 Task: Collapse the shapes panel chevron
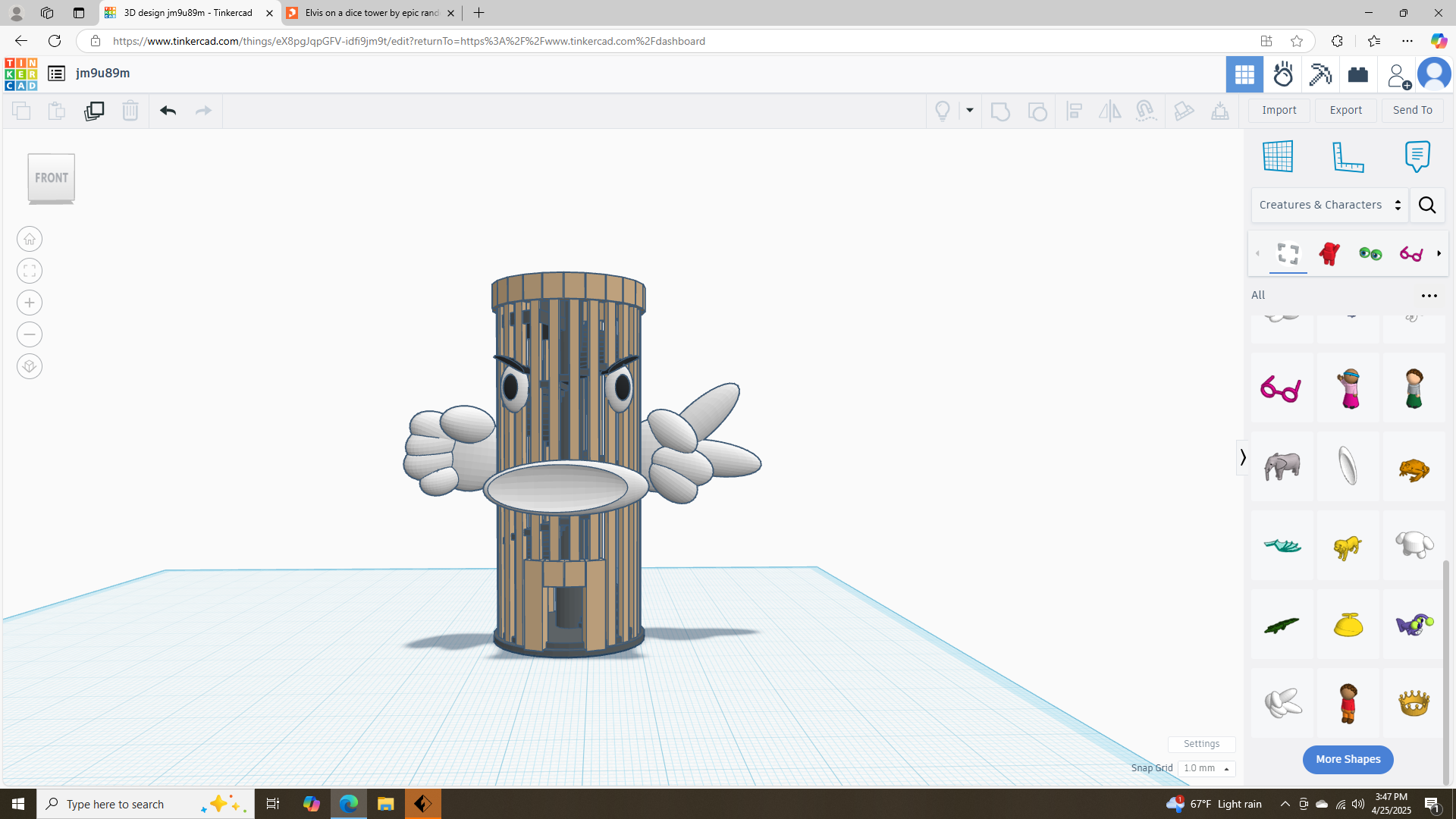pyautogui.click(x=1242, y=457)
